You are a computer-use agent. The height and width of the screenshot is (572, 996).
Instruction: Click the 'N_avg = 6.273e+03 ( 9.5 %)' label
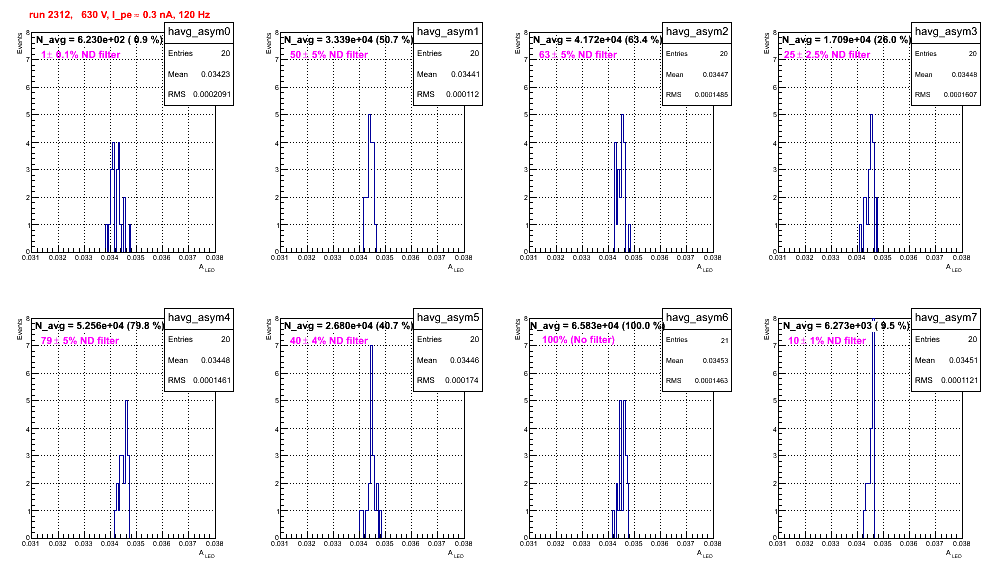[x=847, y=326]
